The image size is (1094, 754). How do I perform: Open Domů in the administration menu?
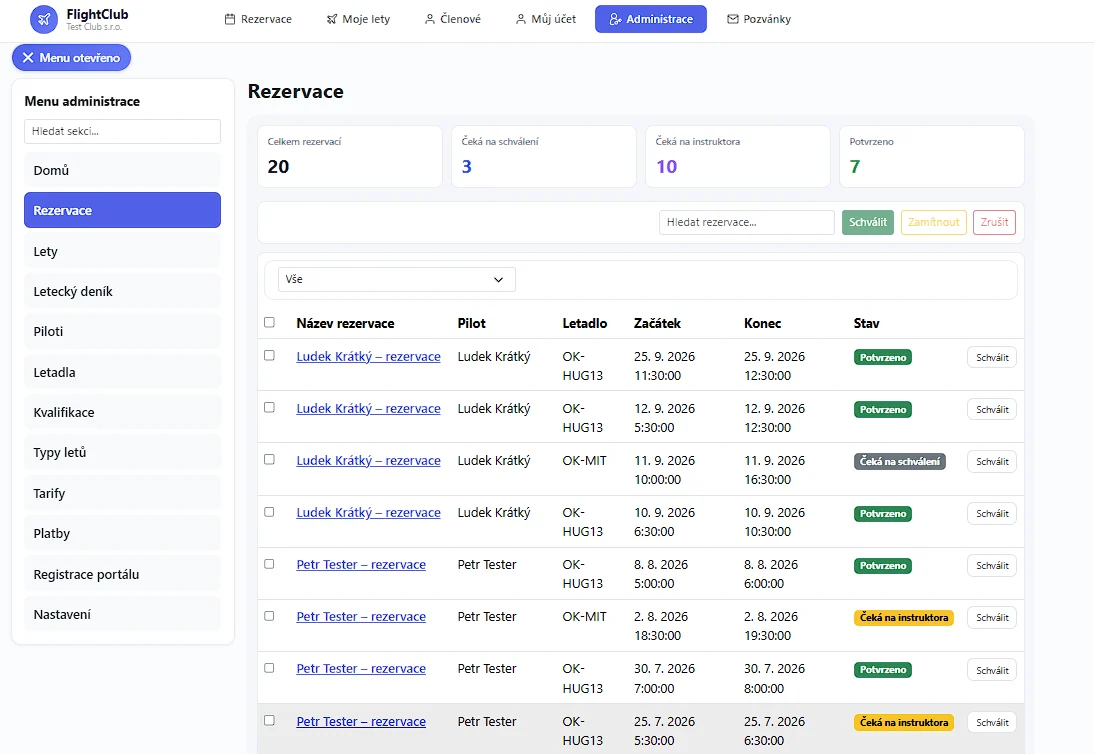tap(122, 170)
